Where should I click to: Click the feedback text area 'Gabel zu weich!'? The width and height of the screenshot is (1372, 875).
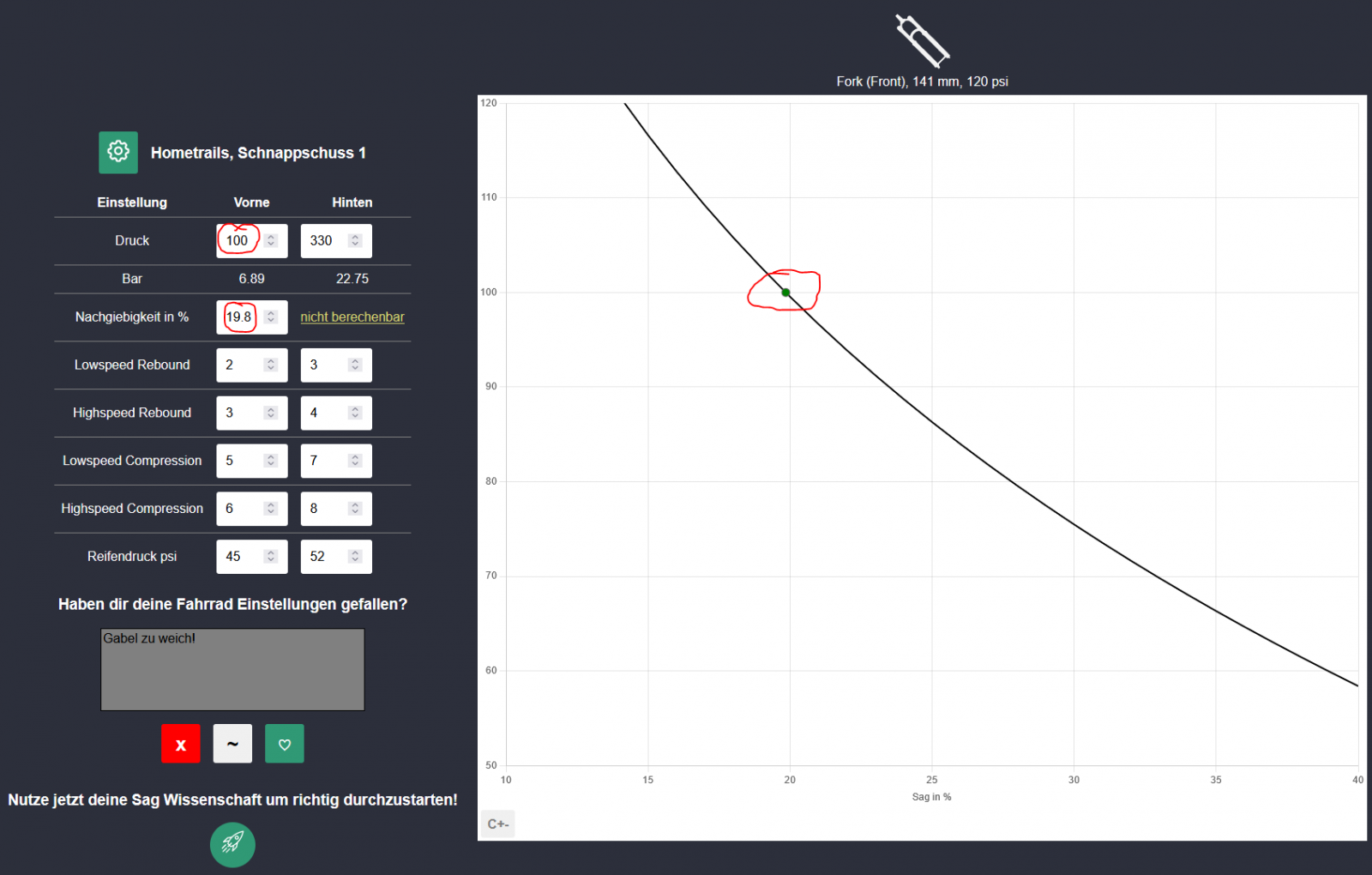tap(232, 669)
